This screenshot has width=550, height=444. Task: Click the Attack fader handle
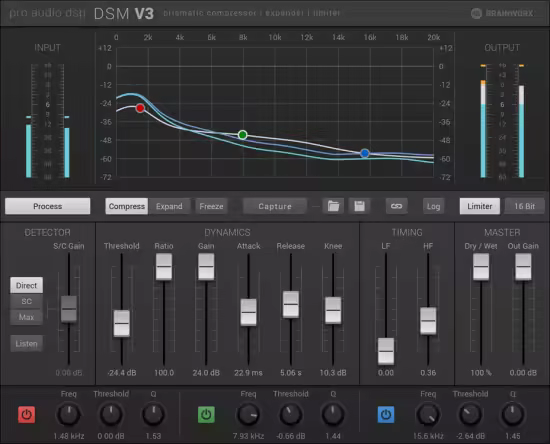[x=248, y=312]
